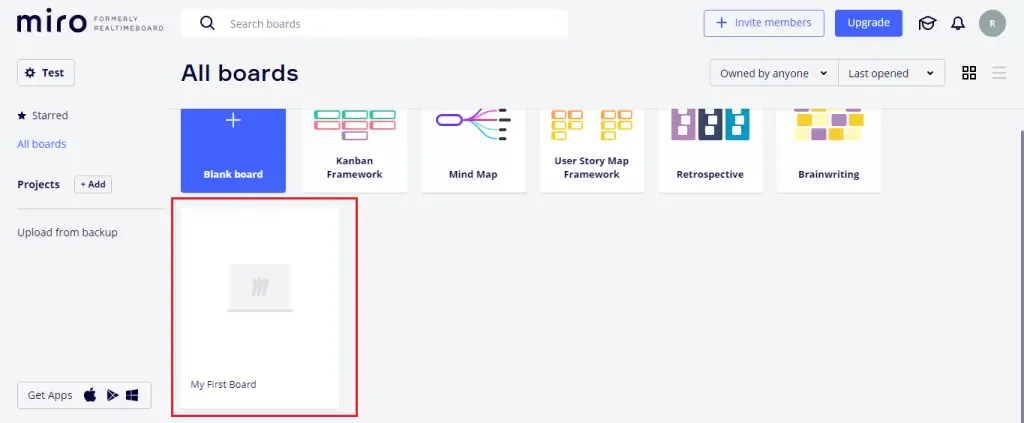The image size is (1024, 423).
Task: Open the Test team settings
Action: [x=46, y=73]
